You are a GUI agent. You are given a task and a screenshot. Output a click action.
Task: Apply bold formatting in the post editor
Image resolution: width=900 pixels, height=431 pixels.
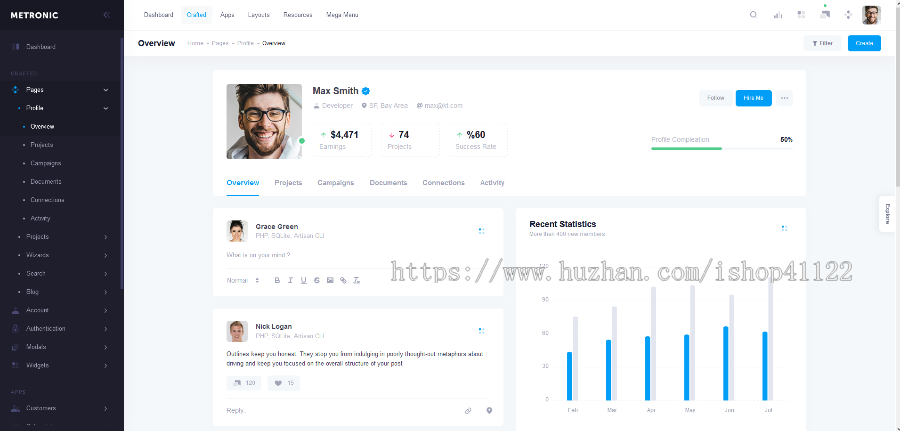(x=277, y=281)
